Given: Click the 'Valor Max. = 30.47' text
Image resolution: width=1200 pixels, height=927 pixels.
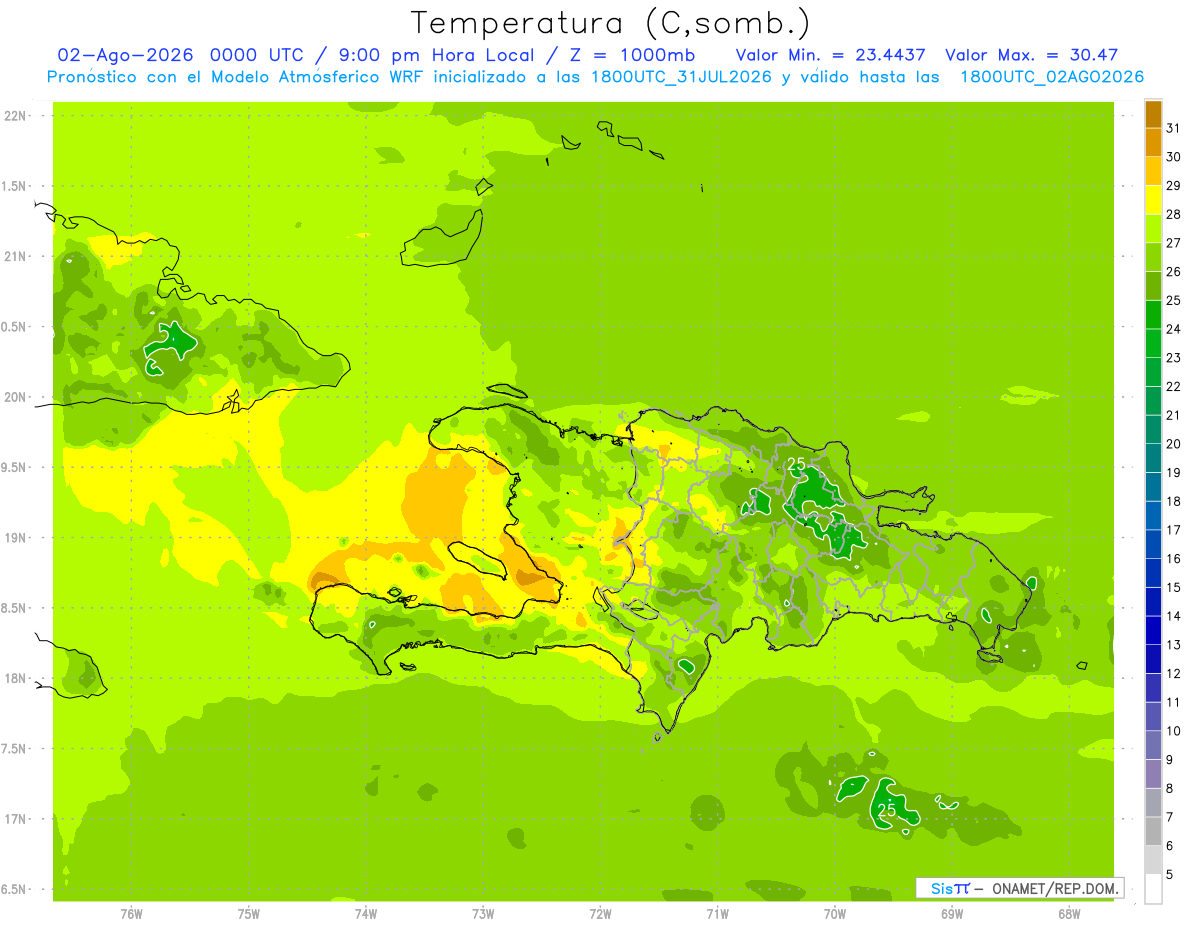Looking at the screenshot, I should 1031,55.
